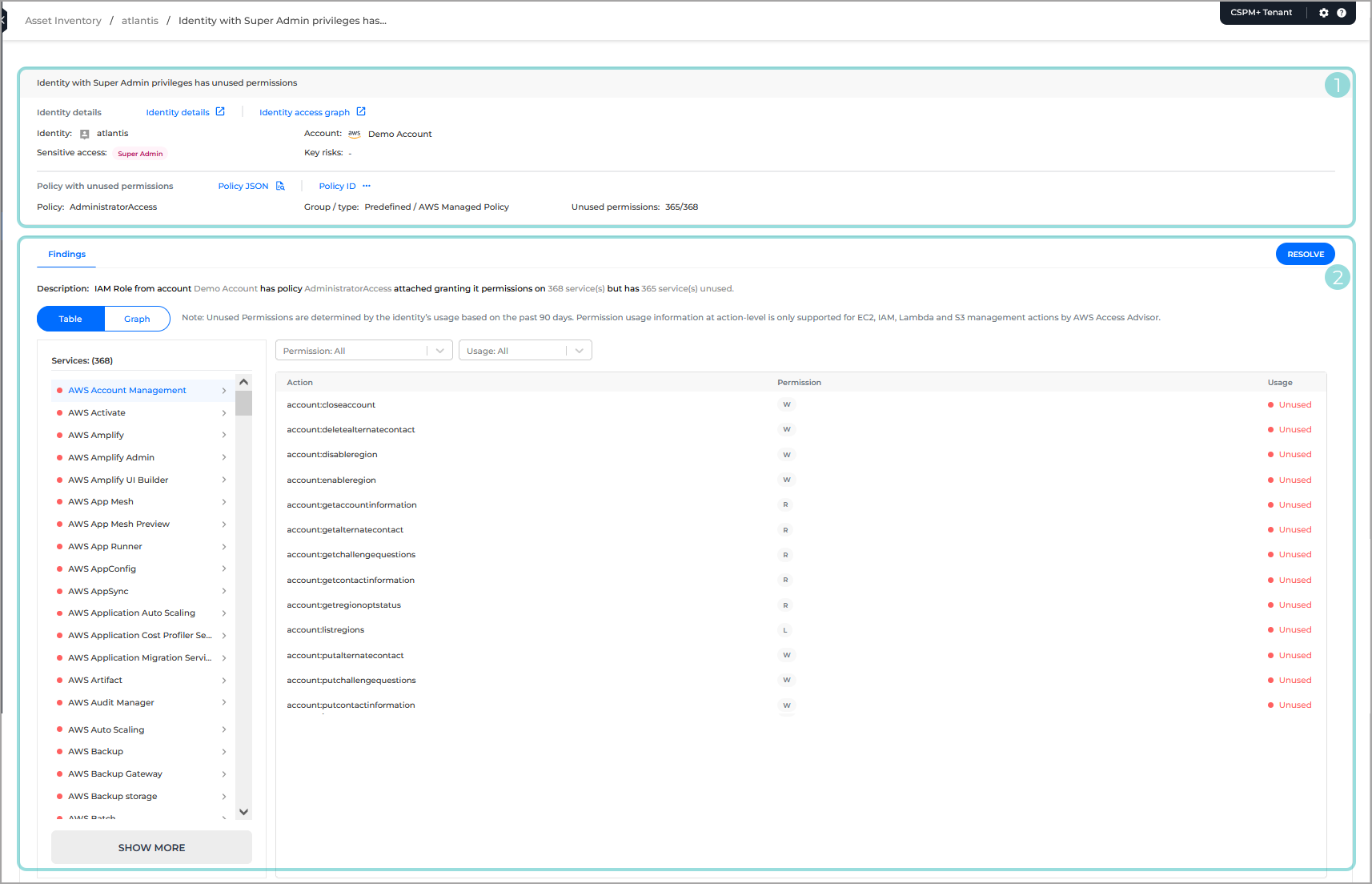1372x884 pixels.
Task: Navigate to Asset Inventory breadcrumb
Action: (62, 20)
